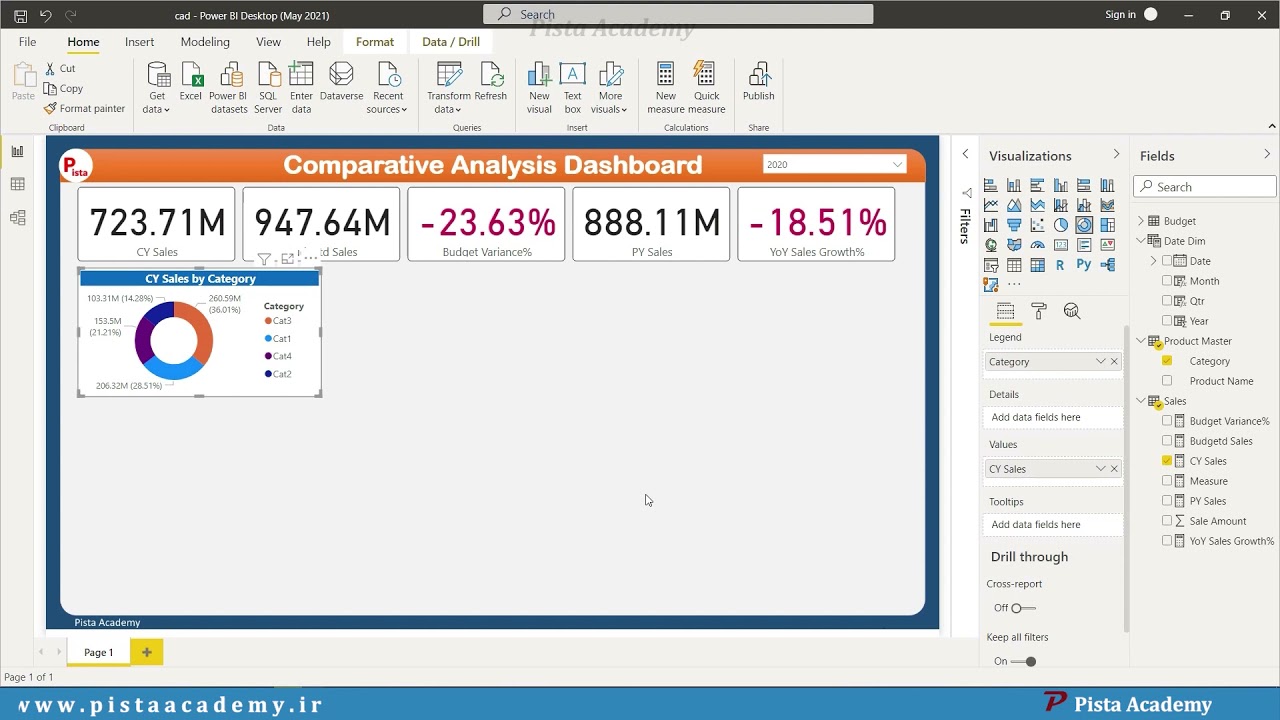Open the Format paint roller tab
The image size is (1280, 720).
click(1039, 311)
